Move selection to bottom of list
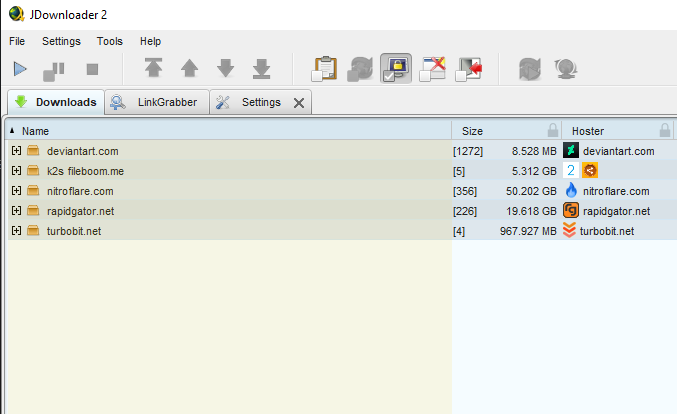 point(262,69)
